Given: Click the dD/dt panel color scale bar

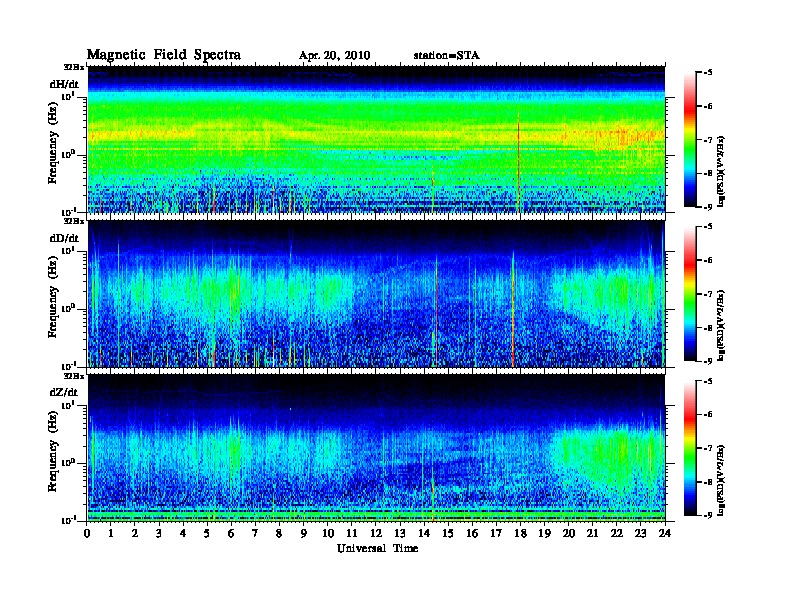Looking at the screenshot, I should click(690, 293).
